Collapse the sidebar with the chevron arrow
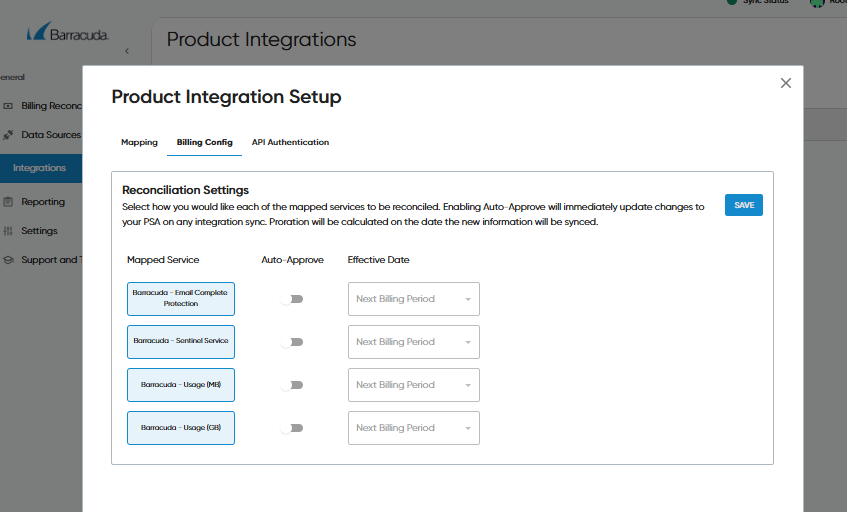This screenshot has width=847, height=512. coord(127,51)
